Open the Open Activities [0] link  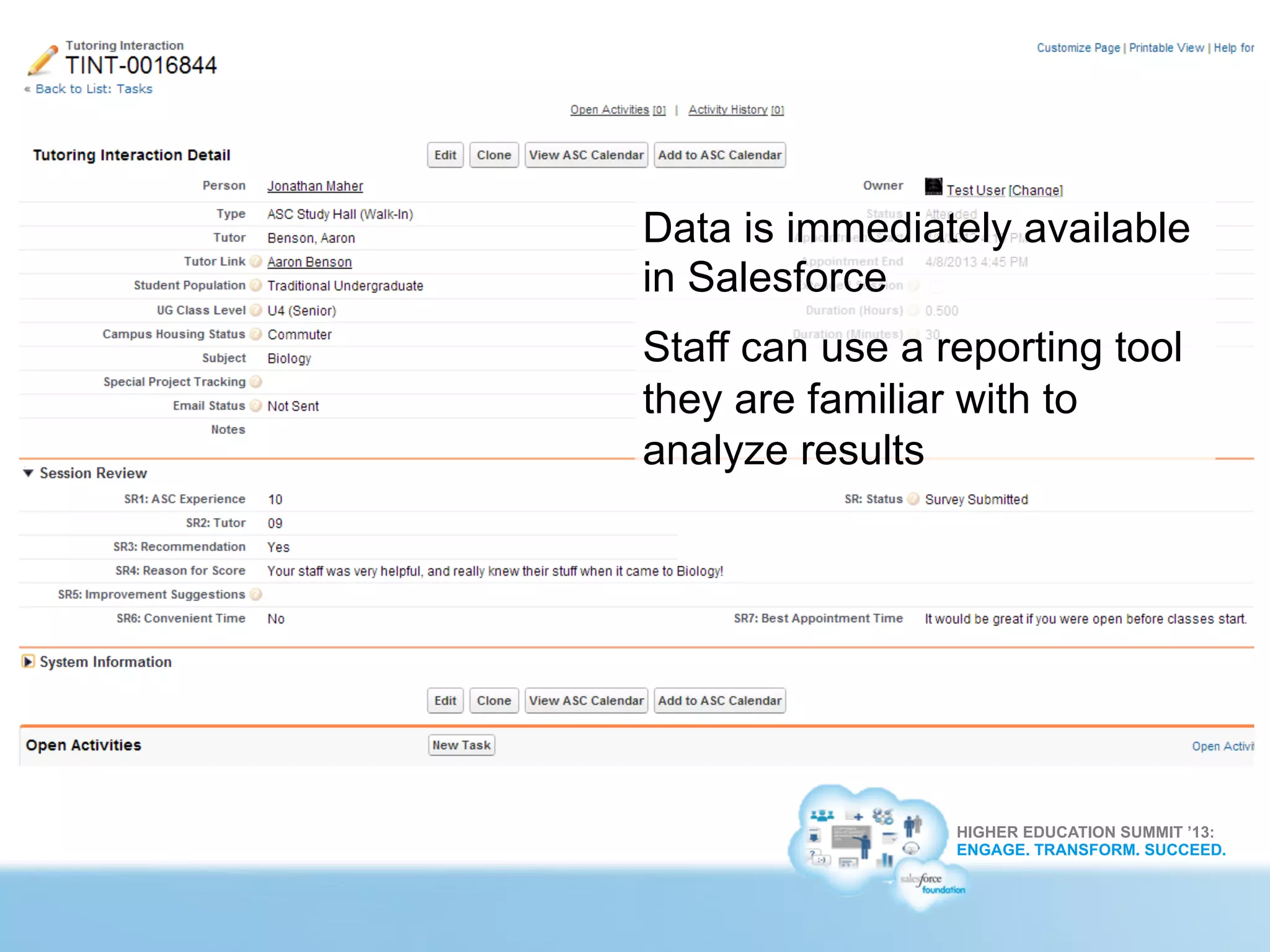click(x=618, y=110)
